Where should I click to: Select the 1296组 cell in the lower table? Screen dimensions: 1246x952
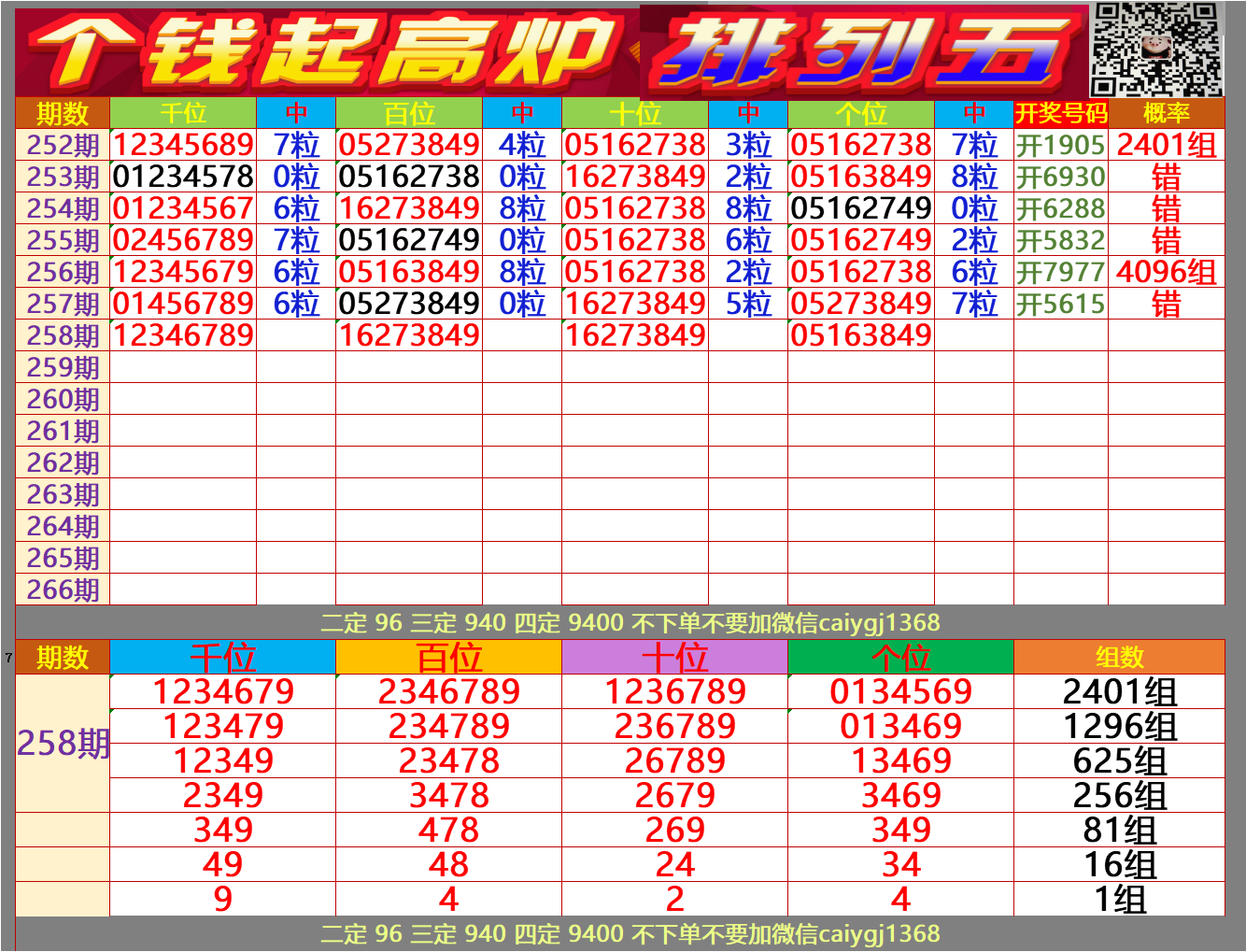point(1119,727)
